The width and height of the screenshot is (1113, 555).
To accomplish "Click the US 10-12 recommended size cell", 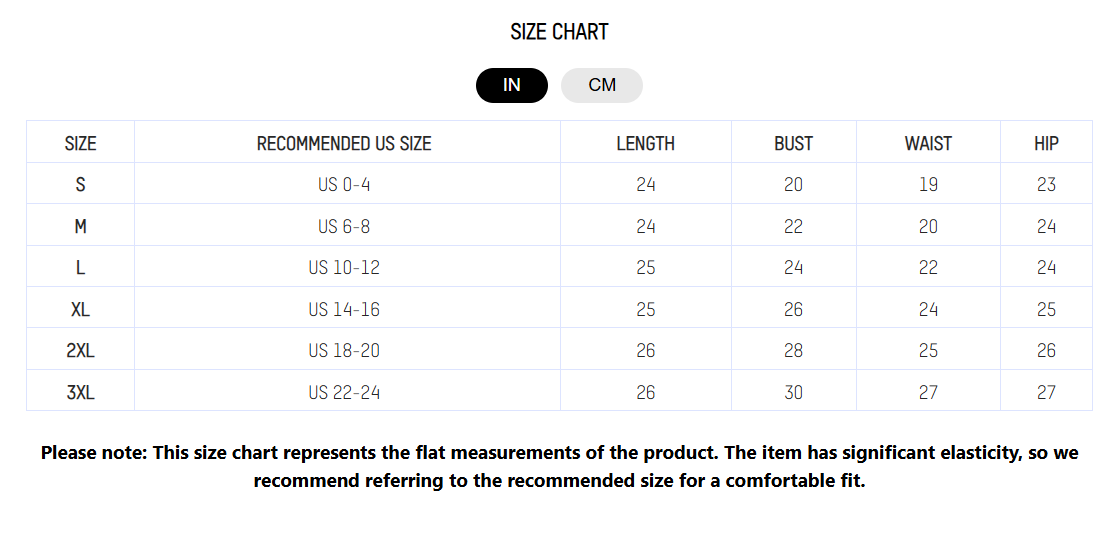I will (344, 268).
